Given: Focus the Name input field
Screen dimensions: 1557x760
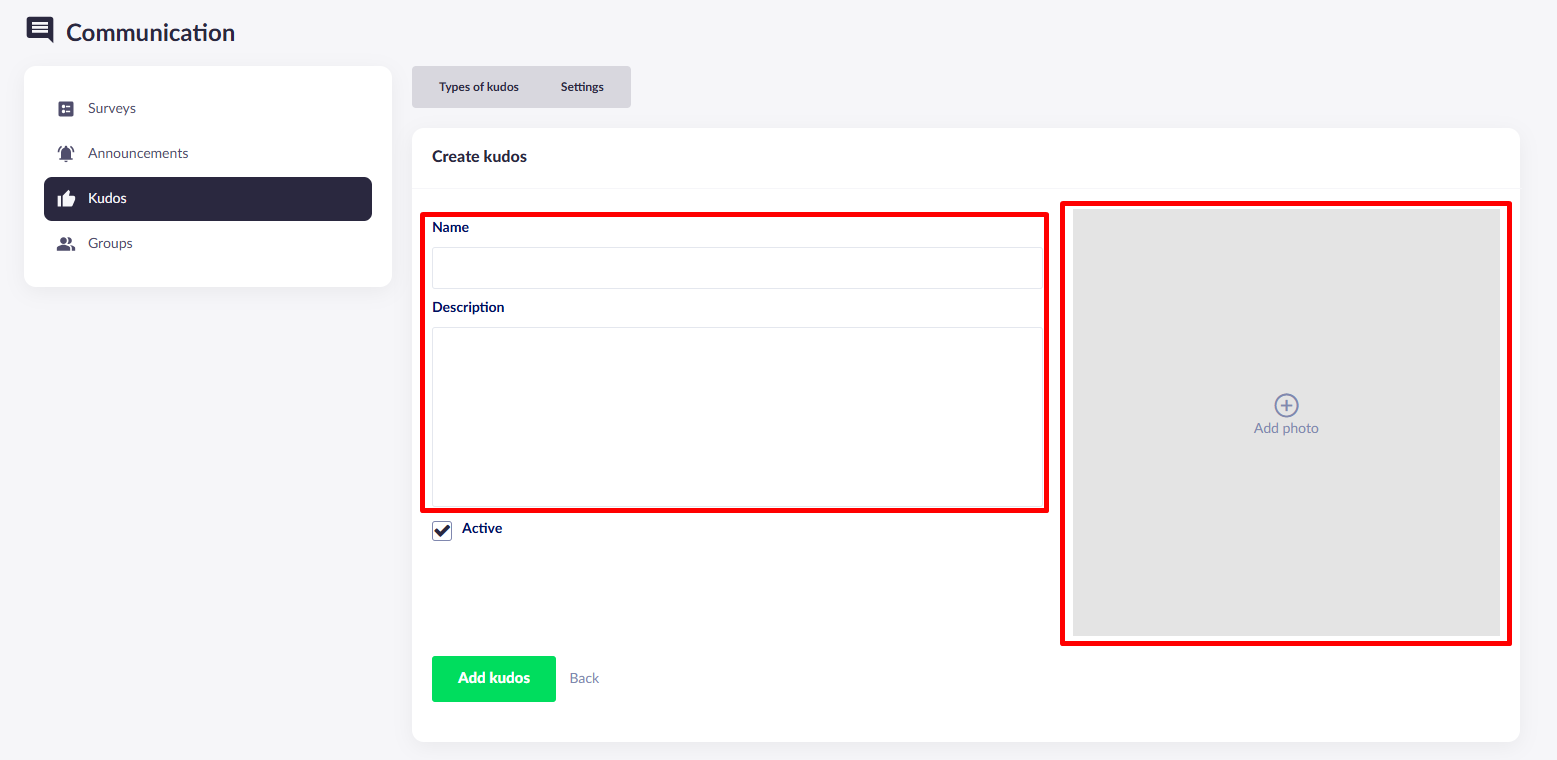Looking at the screenshot, I should click(x=737, y=268).
